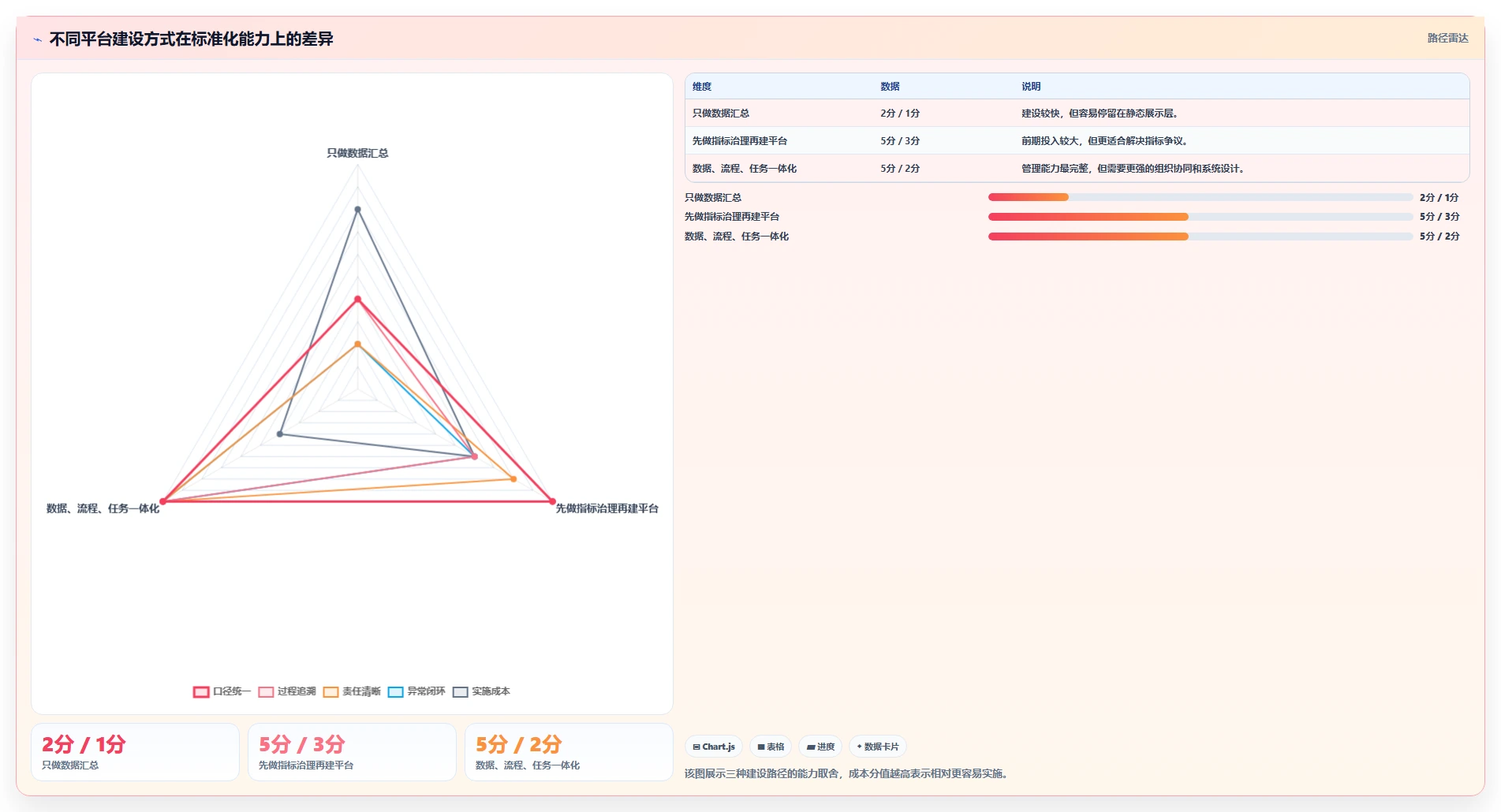This screenshot has height=812, width=1501.
Task: Click the gray 实施成本 point on the top axis
Action: 357,210
